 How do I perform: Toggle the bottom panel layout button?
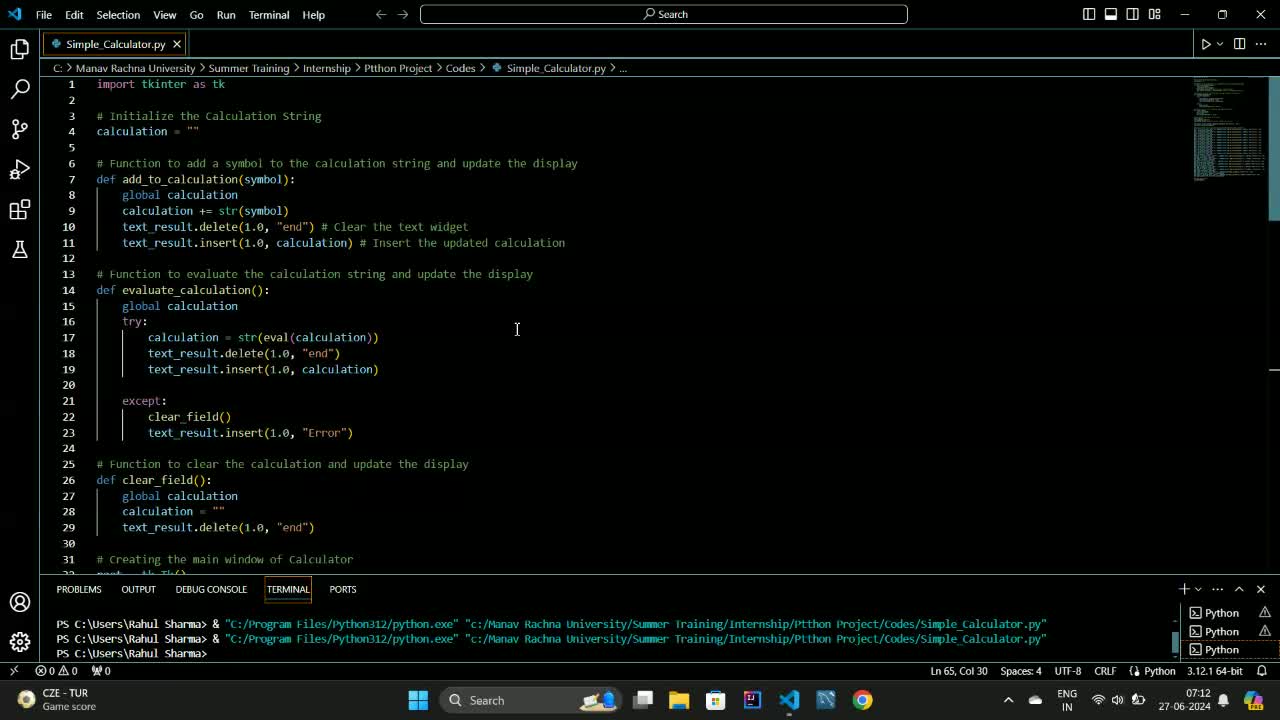pyautogui.click(x=1111, y=14)
